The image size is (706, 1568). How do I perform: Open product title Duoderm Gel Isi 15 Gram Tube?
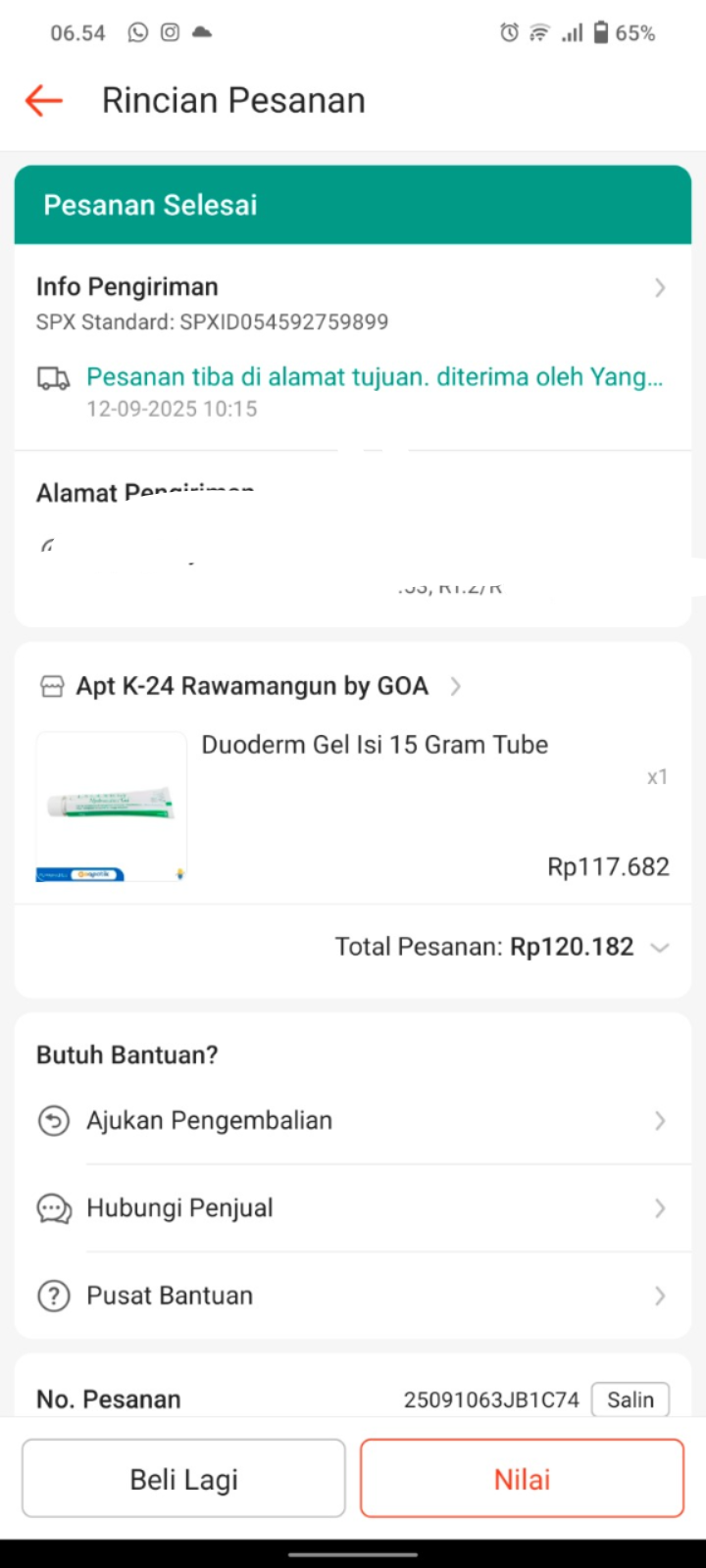pos(375,745)
